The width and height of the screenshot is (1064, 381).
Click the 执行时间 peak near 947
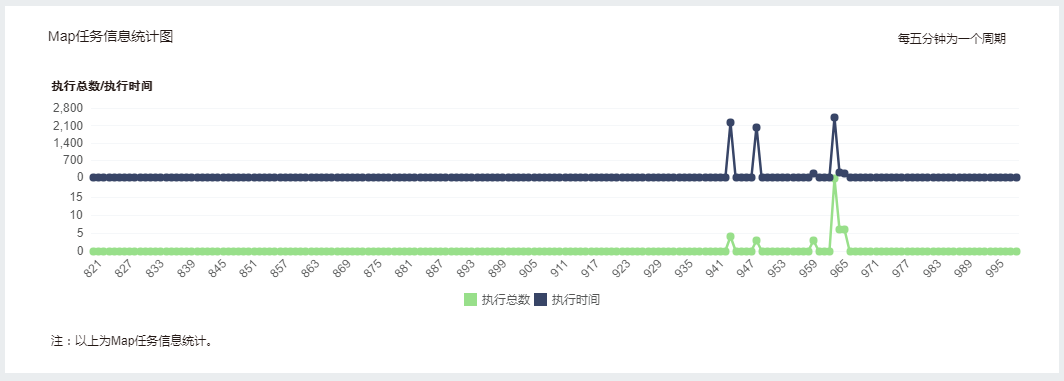(x=756, y=128)
